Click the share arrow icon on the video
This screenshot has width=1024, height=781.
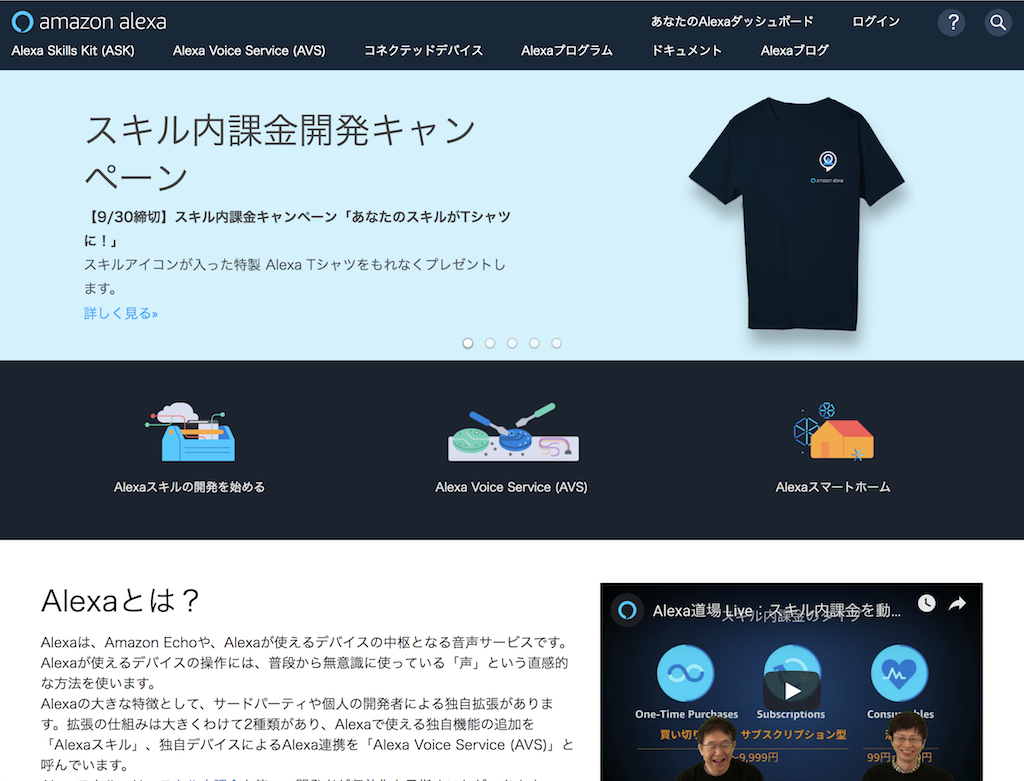(957, 603)
